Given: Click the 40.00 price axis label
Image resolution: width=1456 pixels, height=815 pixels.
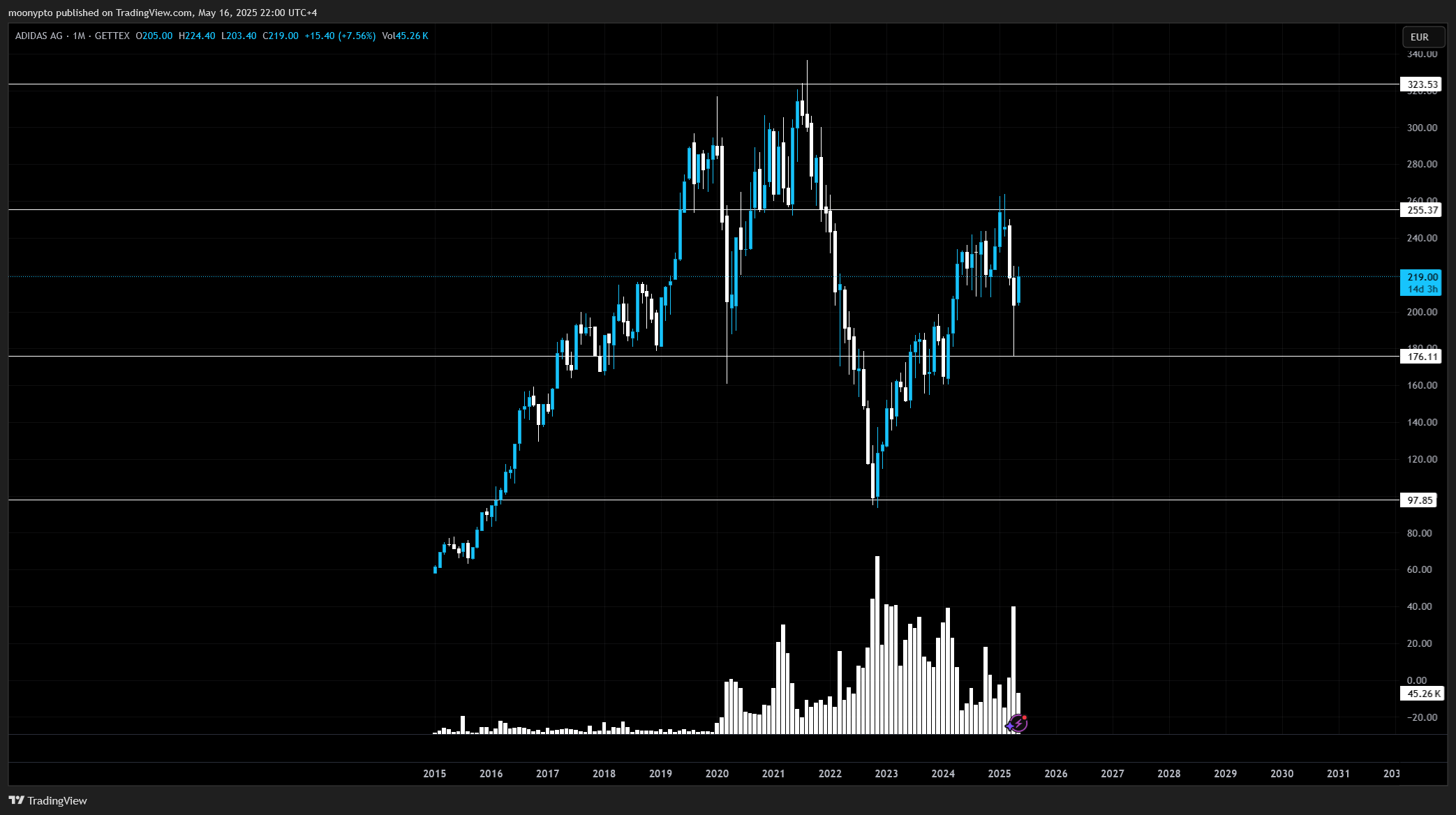Looking at the screenshot, I should (x=1419, y=606).
